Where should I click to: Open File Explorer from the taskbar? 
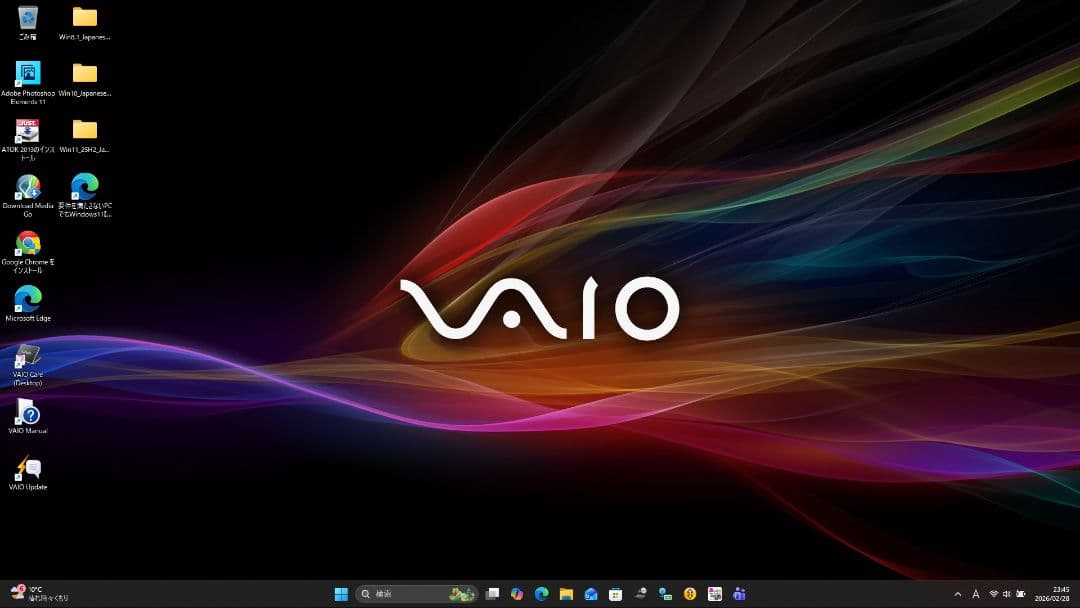(566, 594)
